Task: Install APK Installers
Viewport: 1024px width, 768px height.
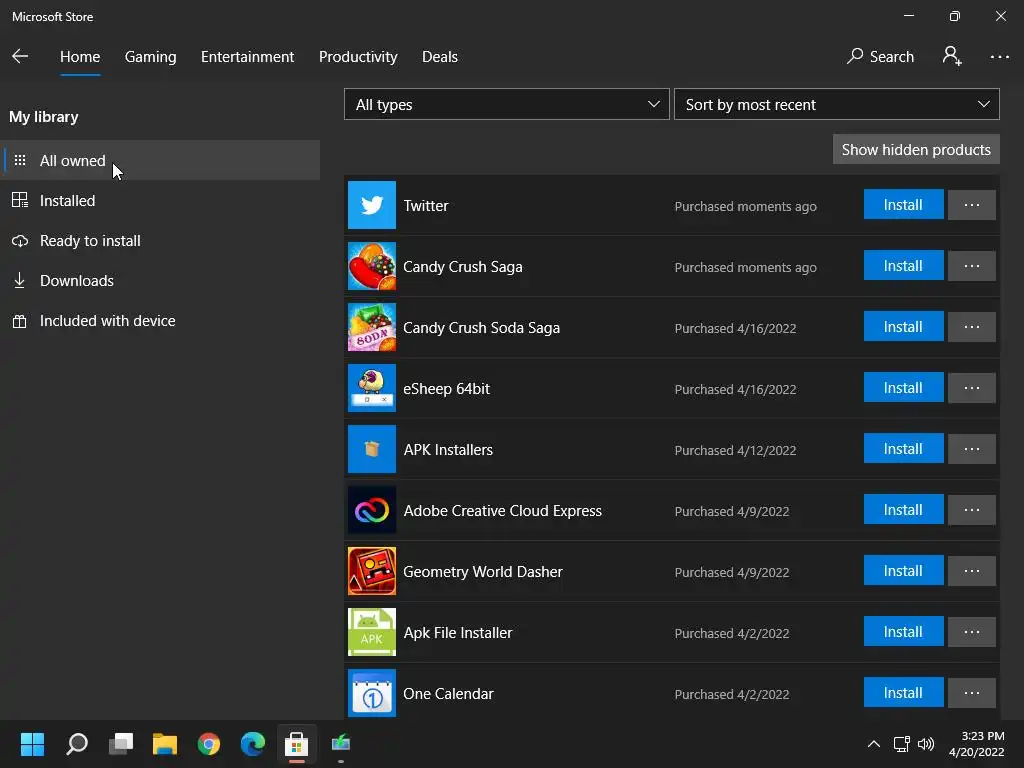Action: click(903, 448)
